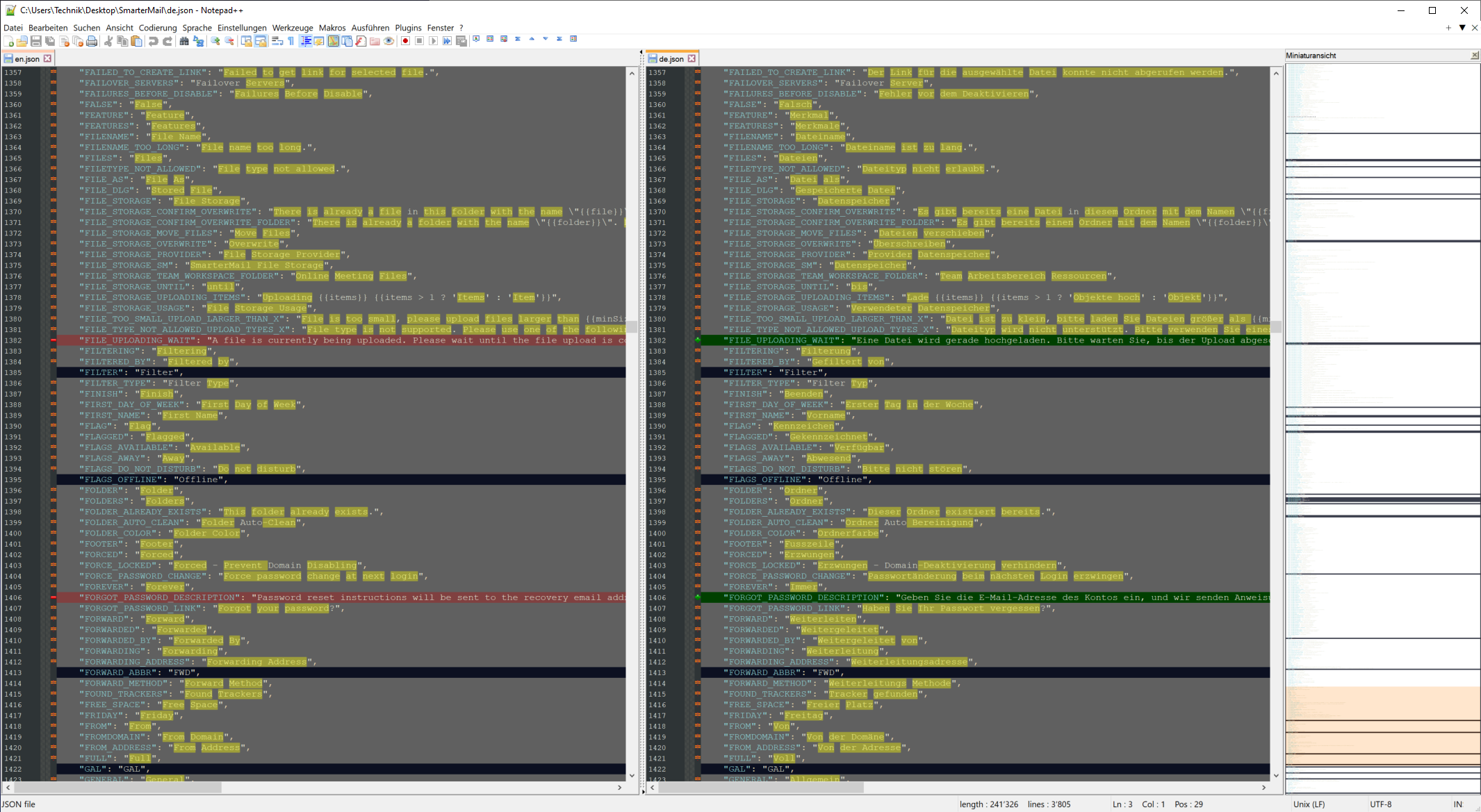Open the dropdown arrow right of the menu bar
1481x812 pixels.
point(1462,28)
